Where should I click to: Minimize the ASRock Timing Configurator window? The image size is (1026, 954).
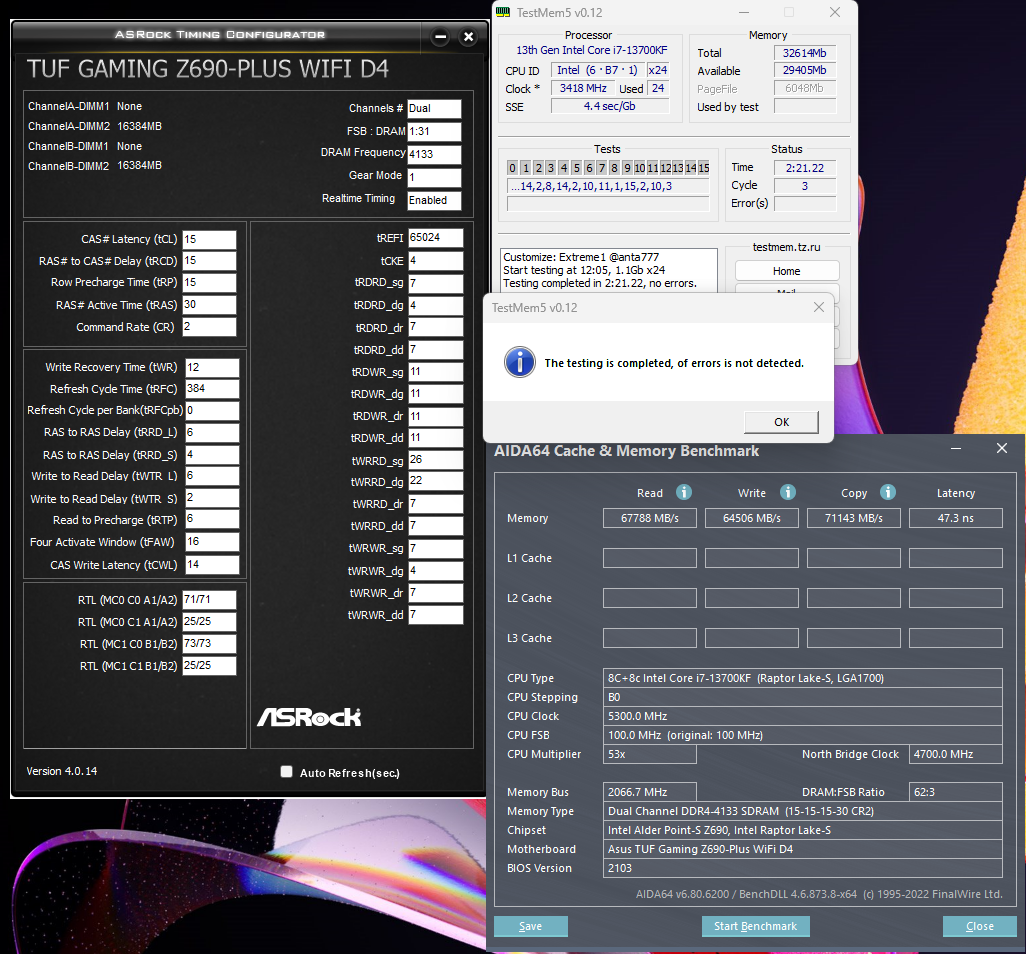point(440,37)
